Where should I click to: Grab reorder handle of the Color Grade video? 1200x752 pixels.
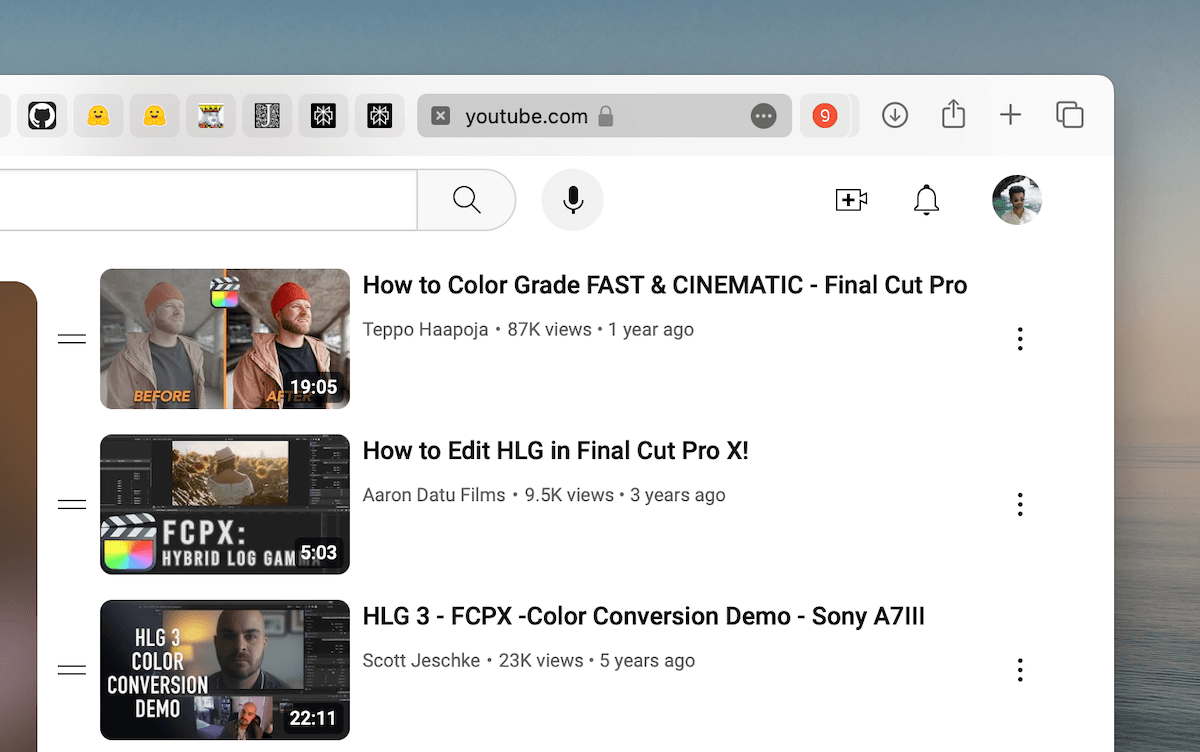pos(72,339)
